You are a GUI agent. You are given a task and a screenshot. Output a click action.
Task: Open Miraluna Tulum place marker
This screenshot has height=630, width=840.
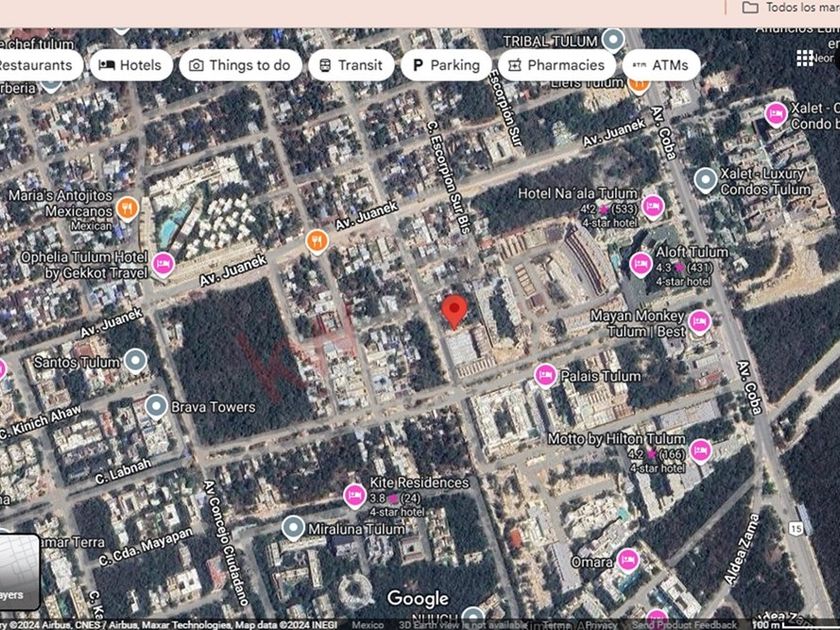(293, 528)
